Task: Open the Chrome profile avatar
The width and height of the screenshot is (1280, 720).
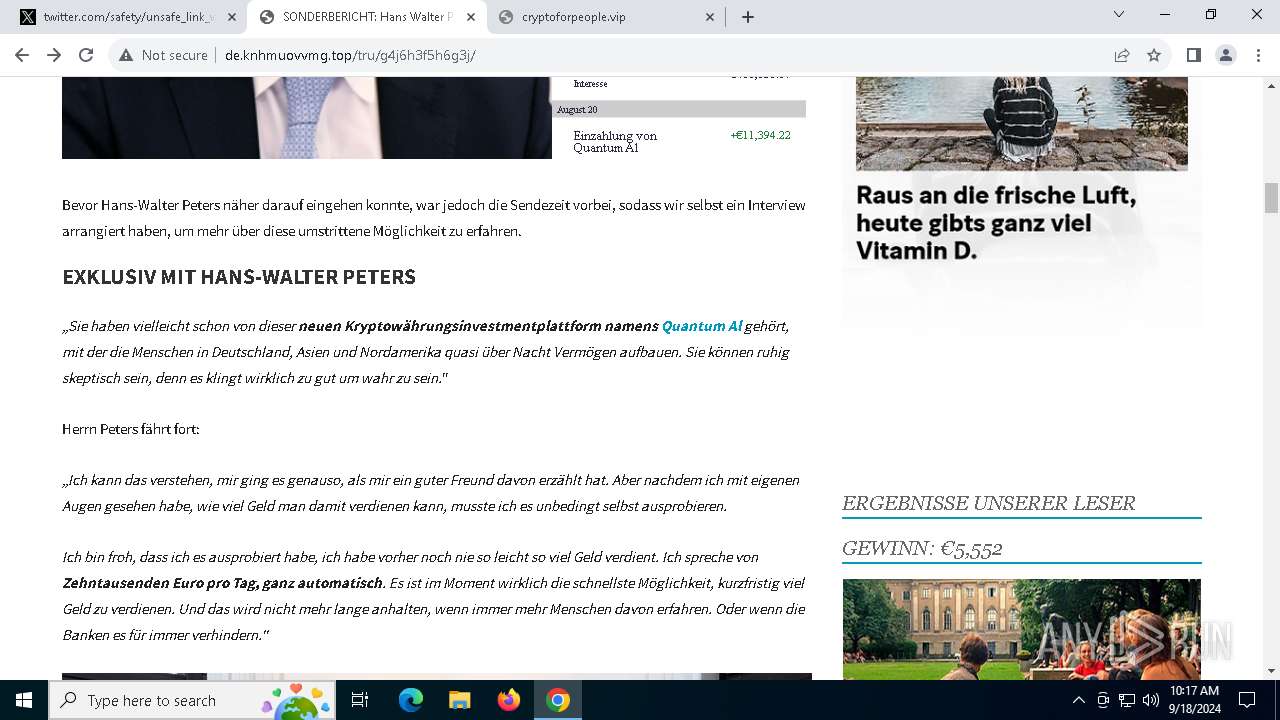Action: 1226,55
